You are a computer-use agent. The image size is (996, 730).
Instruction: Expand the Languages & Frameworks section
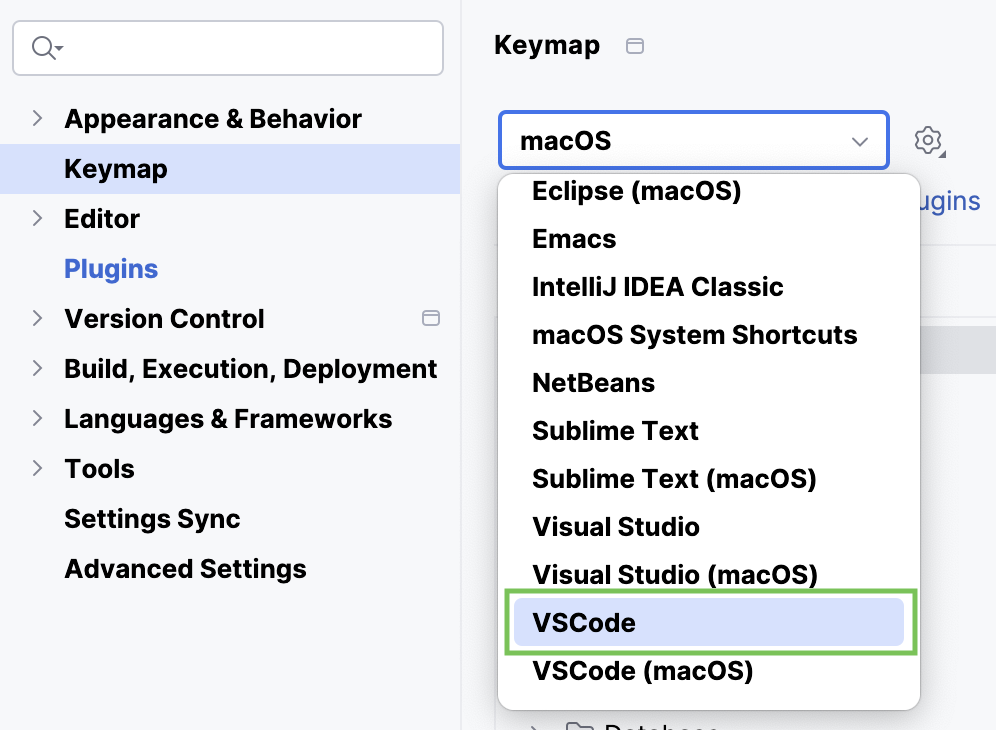[36, 418]
